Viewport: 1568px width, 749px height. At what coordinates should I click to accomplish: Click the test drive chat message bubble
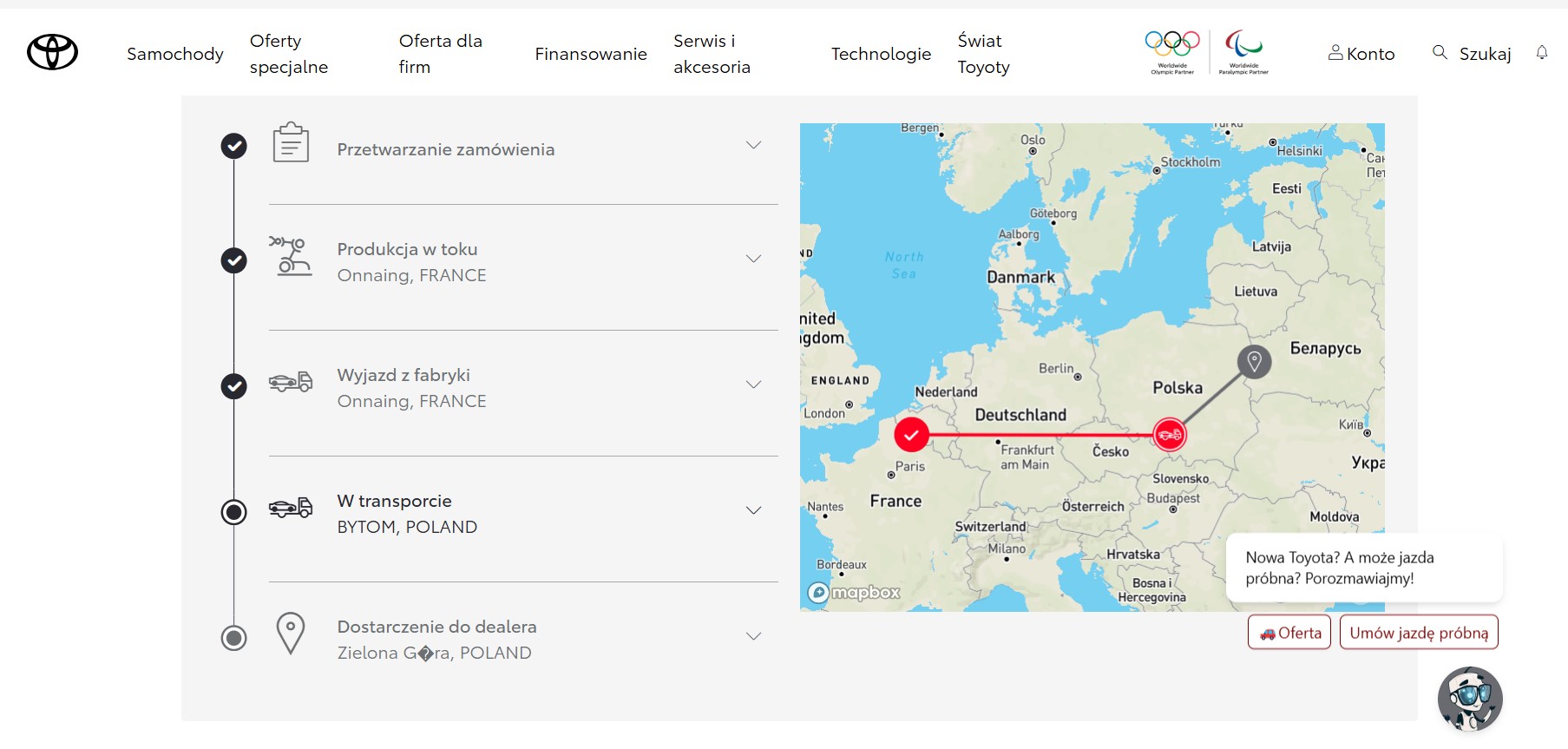pos(1364,568)
